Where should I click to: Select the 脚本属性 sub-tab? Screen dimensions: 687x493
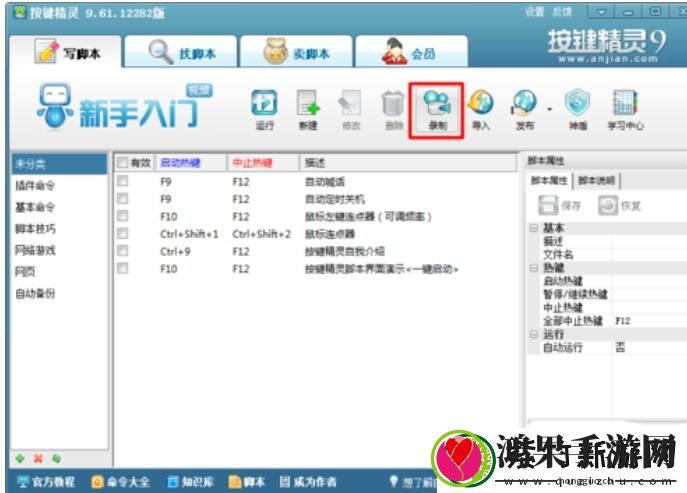(x=549, y=181)
